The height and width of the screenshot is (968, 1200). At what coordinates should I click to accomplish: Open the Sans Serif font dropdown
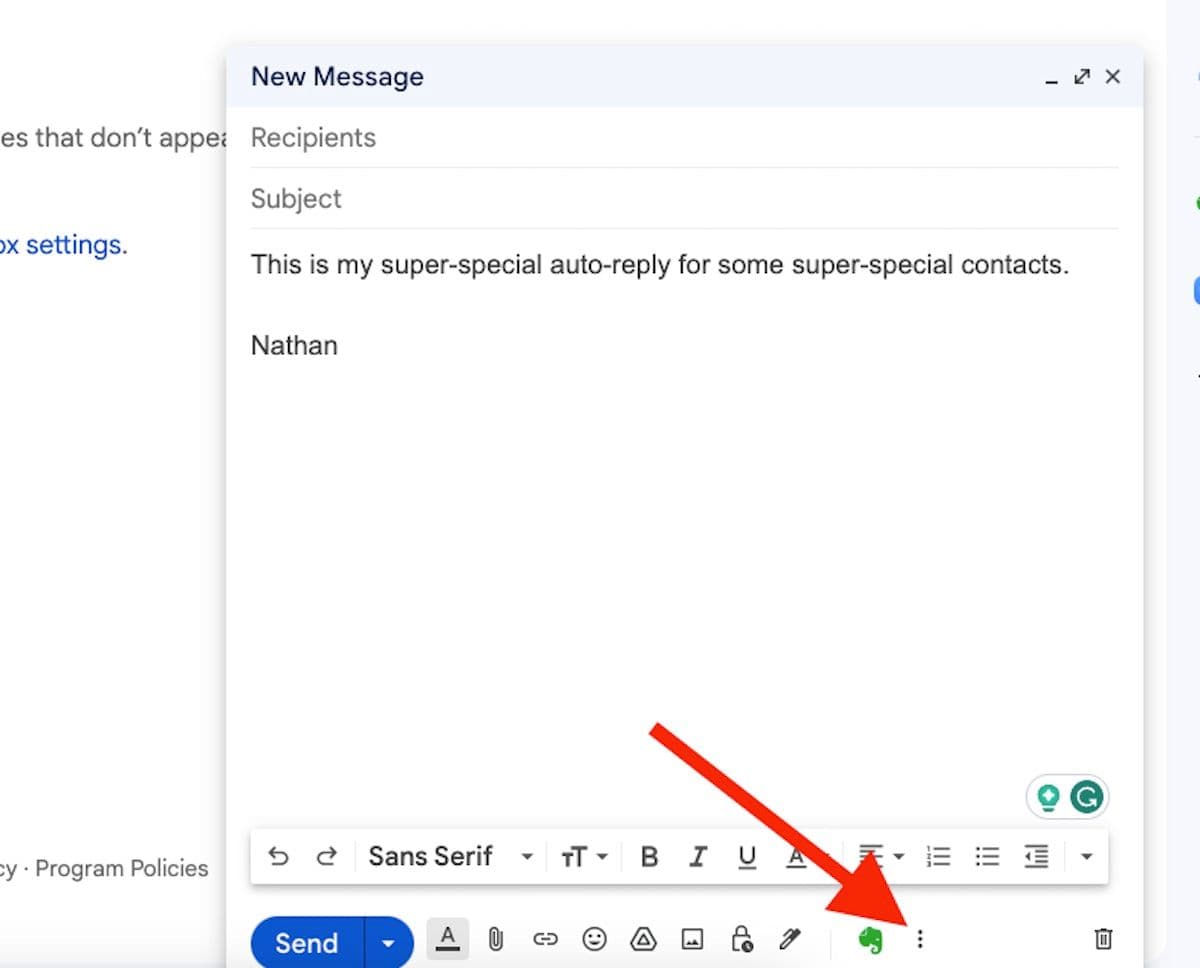pyautogui.click(x=443, y=856)
